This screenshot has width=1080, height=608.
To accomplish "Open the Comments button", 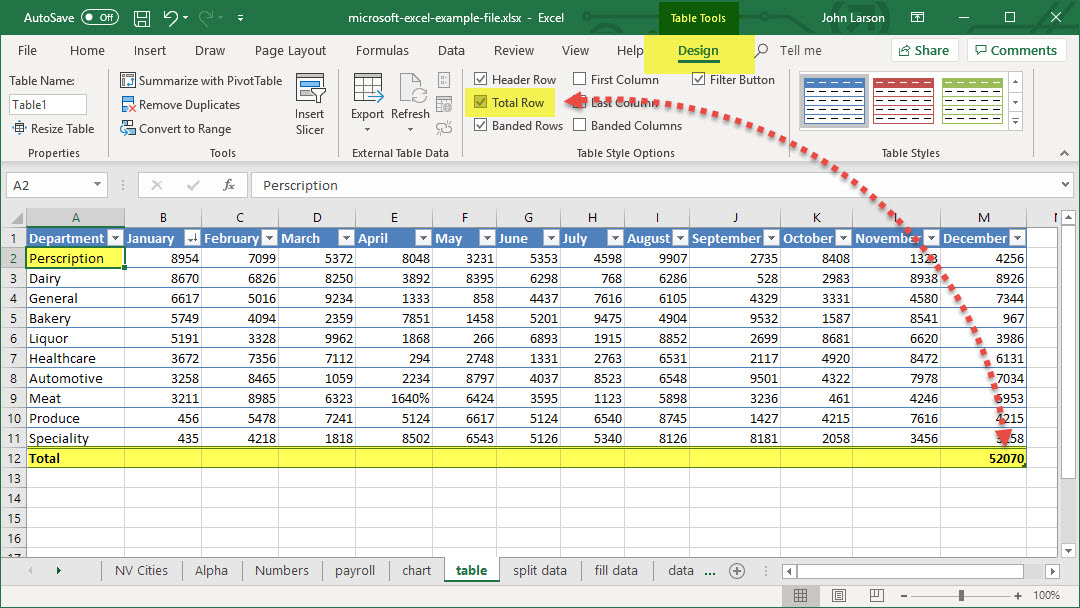I will (1015, 51).
